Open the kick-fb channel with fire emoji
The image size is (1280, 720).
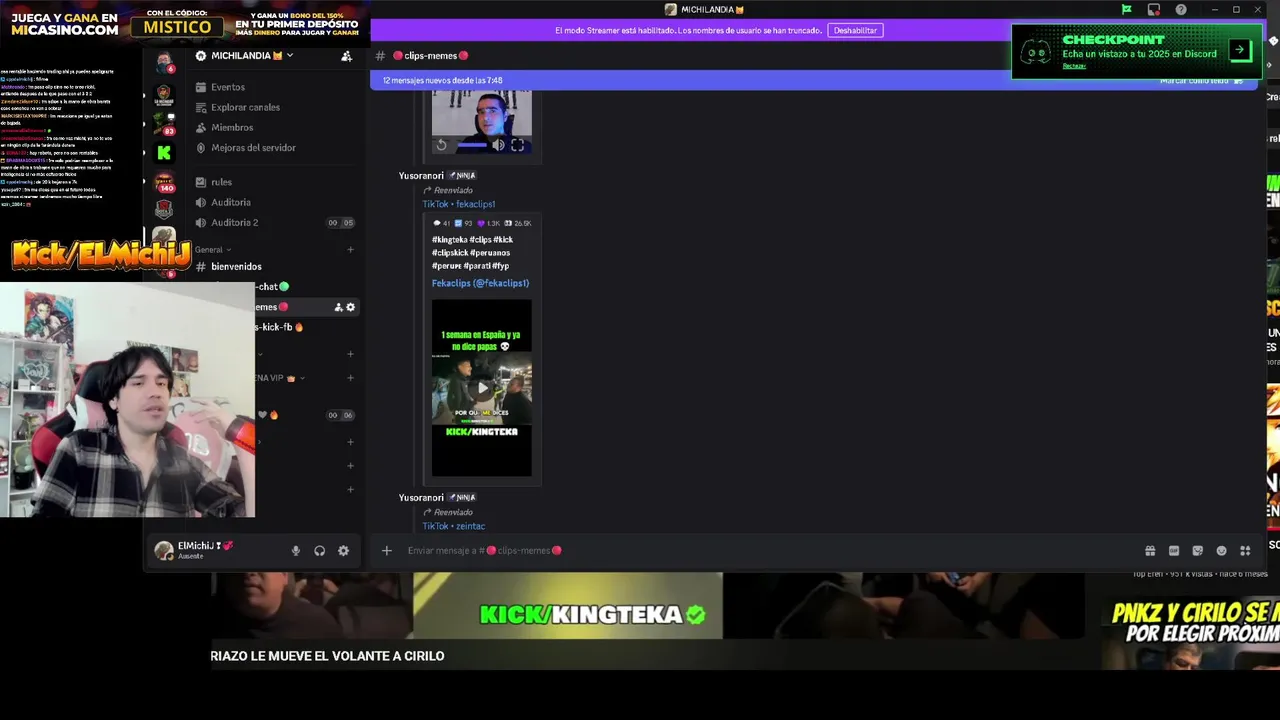pyautogui.click(x=279, y=327)
